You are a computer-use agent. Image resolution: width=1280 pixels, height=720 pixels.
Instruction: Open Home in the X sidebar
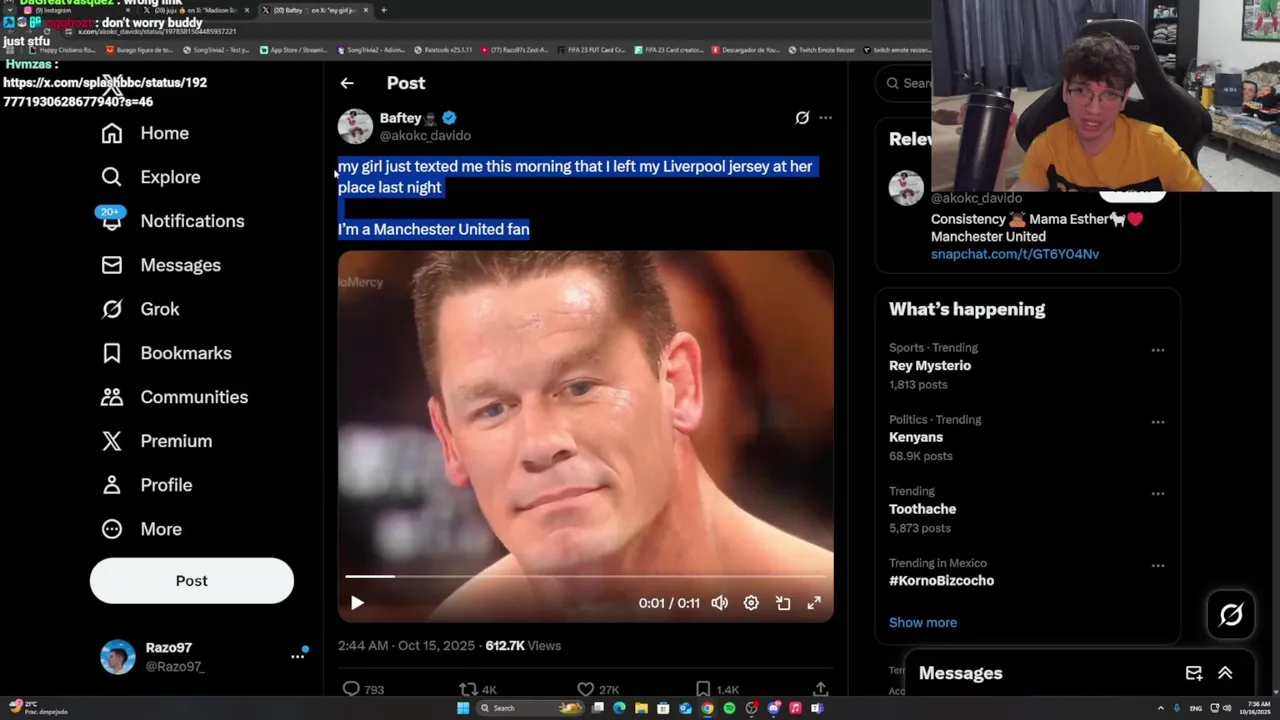[145, 133]
